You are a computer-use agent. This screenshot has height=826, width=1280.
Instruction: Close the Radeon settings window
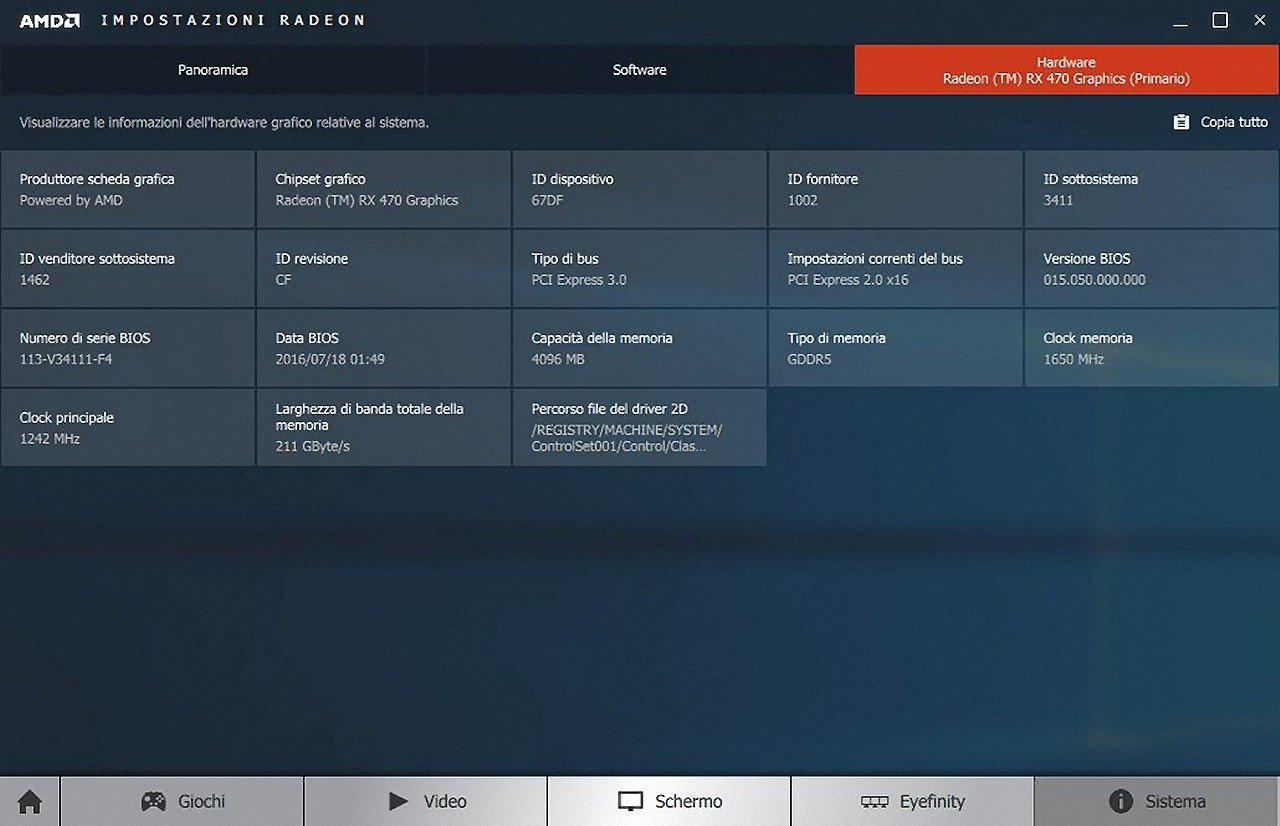(x=1259, y=20)
